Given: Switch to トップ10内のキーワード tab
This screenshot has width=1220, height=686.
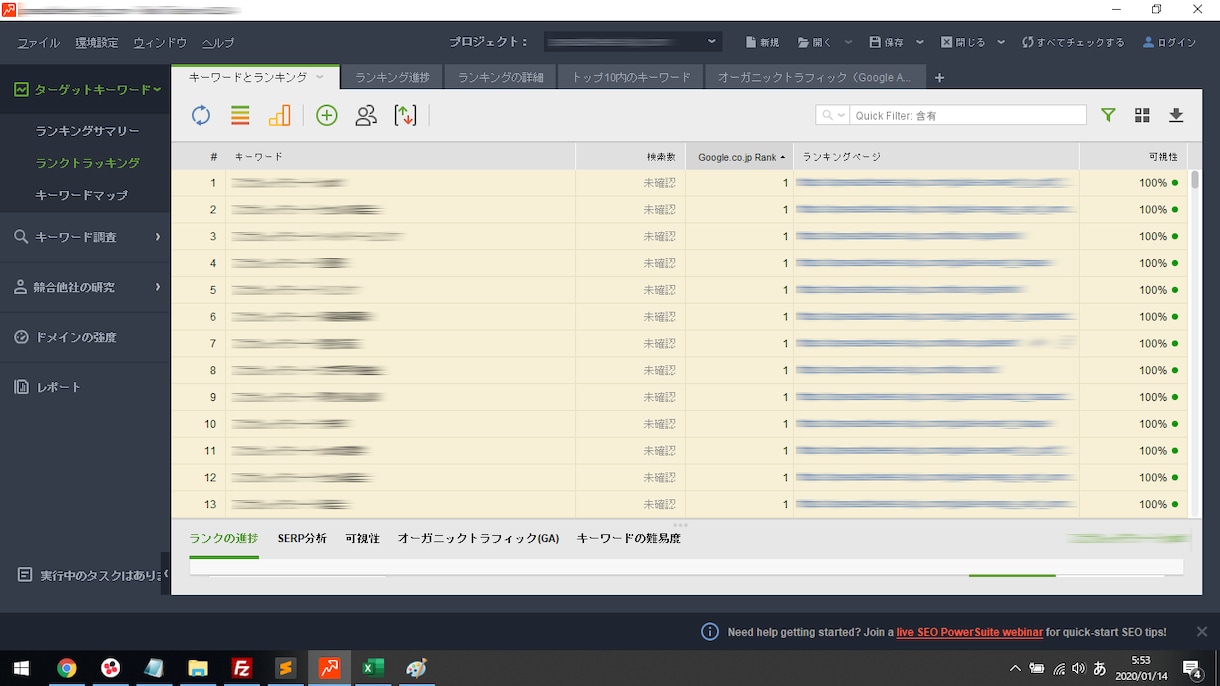Looking at the screenshot, I should (631, 77).
